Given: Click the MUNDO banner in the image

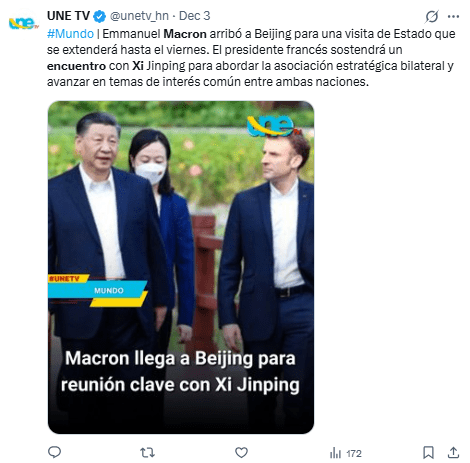Looking at the screenshot, I should point(109,290).
